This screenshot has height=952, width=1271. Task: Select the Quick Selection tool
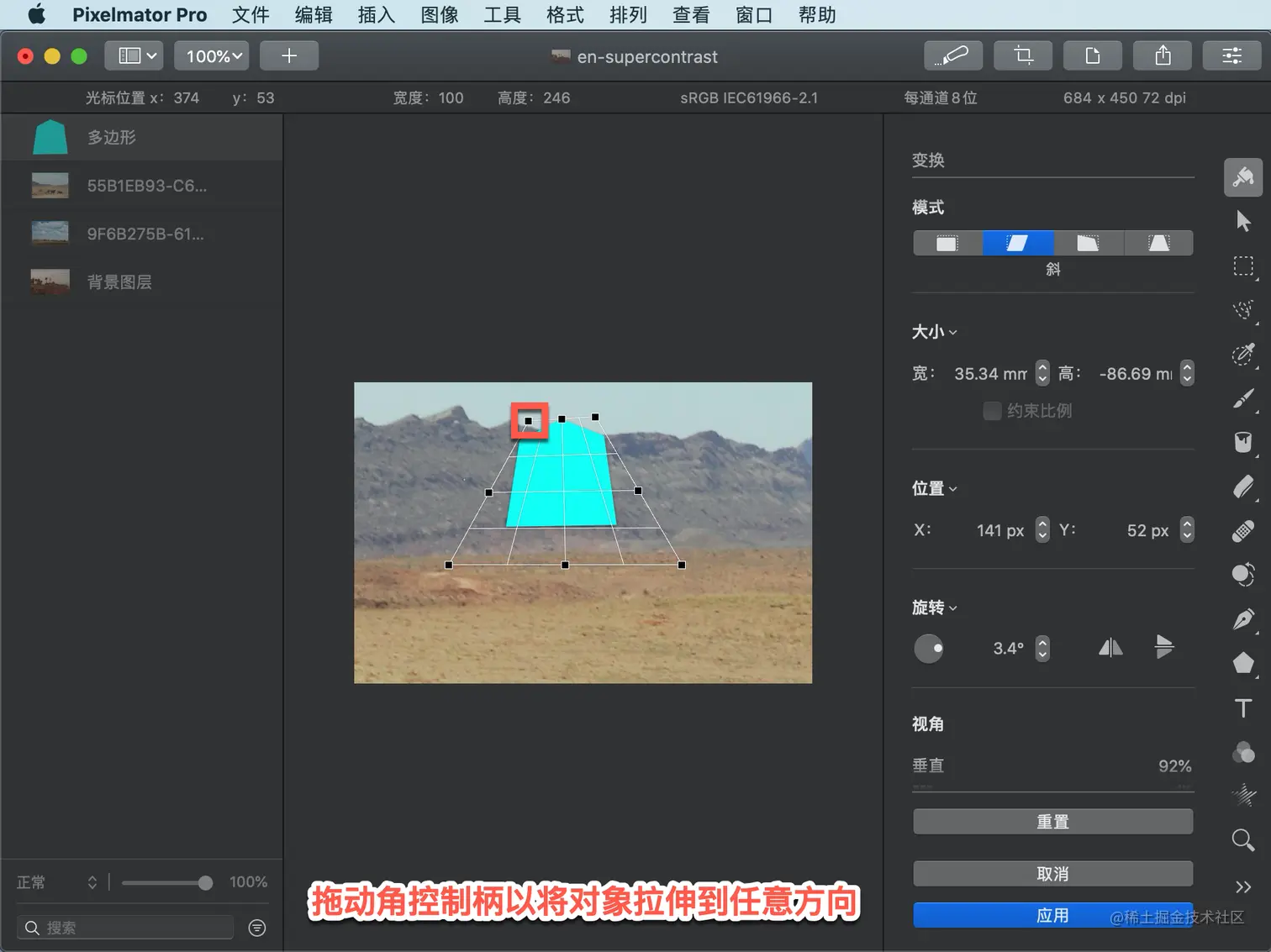(x=1243, y=310)
